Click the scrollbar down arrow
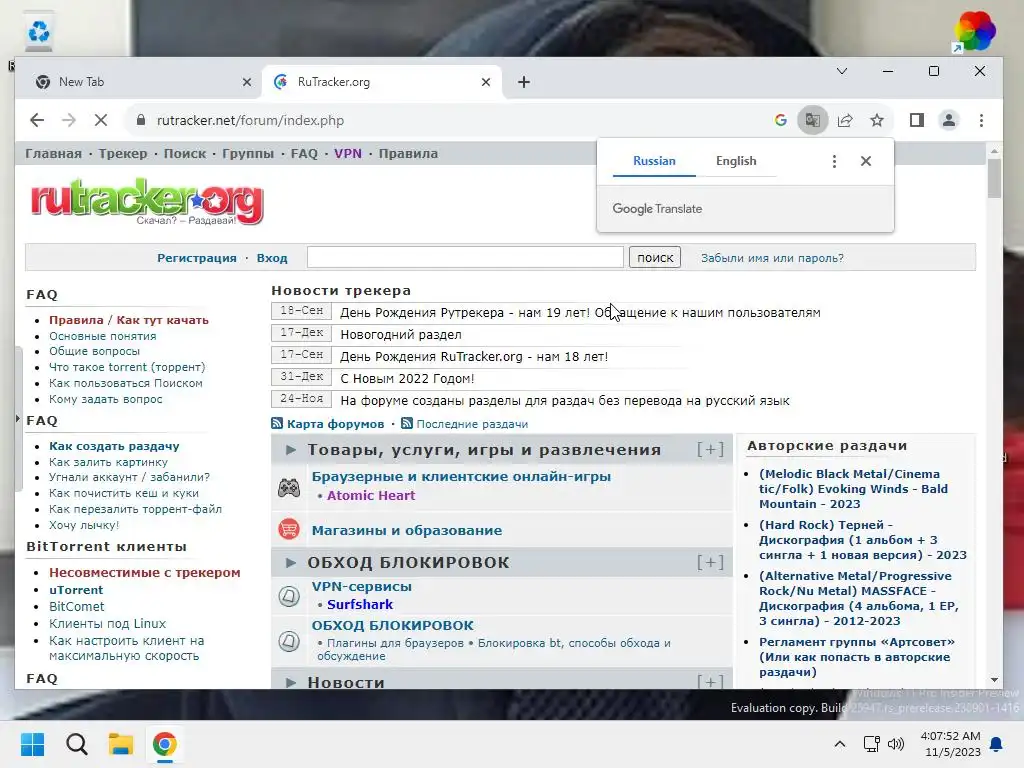The width and height of the screenshot is (1024, 768). click(x=994, y=680)
